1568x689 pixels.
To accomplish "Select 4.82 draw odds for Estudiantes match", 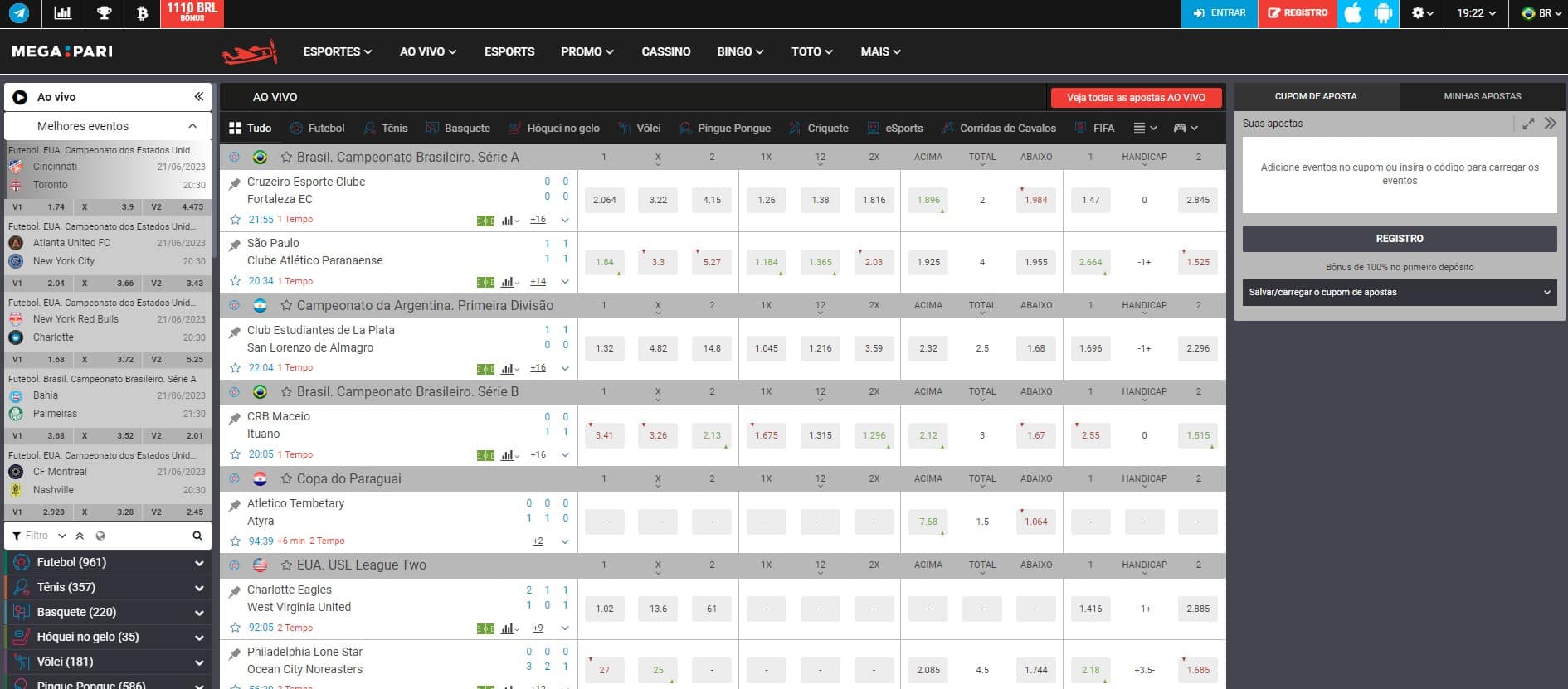I will (658, 348).
